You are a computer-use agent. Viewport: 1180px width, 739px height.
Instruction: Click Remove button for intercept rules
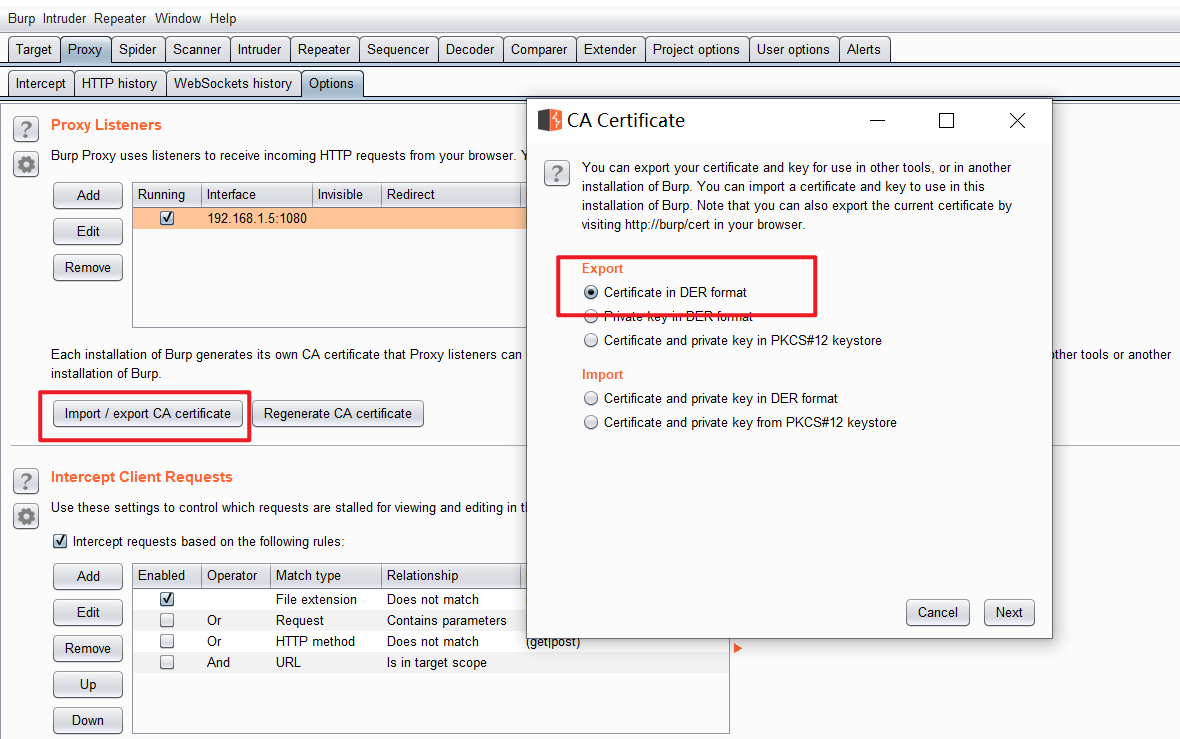coord(88,649)
